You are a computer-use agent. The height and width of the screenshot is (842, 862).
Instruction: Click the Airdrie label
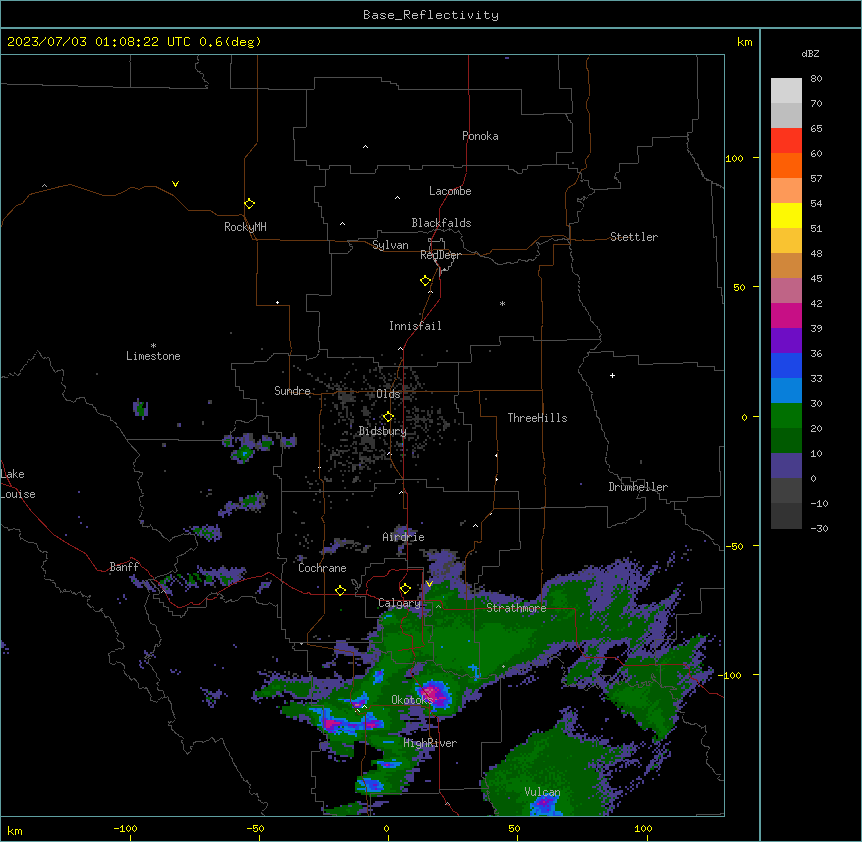[x=403, y=537]
